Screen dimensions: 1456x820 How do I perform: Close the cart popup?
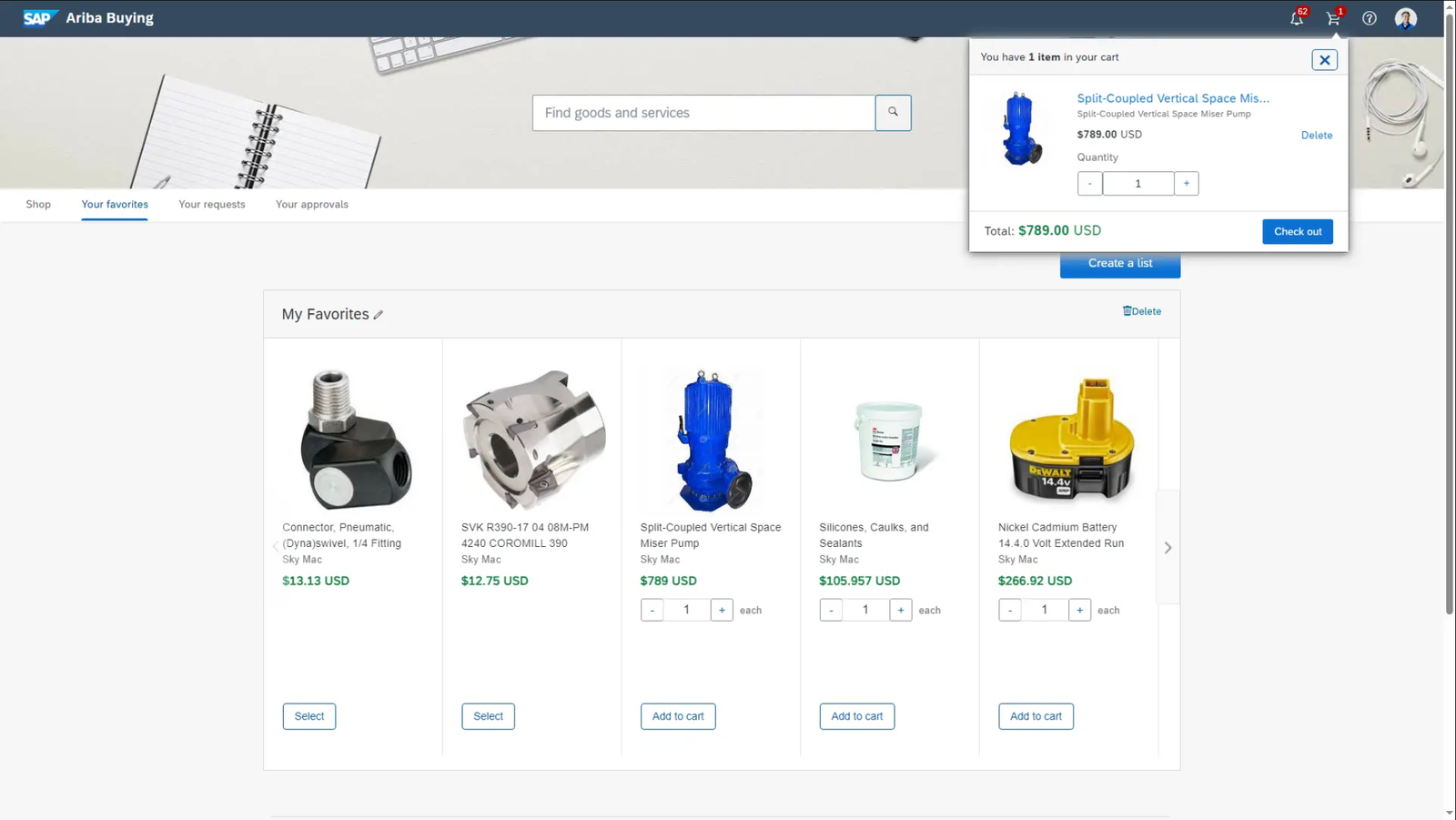coord(1324,60)
